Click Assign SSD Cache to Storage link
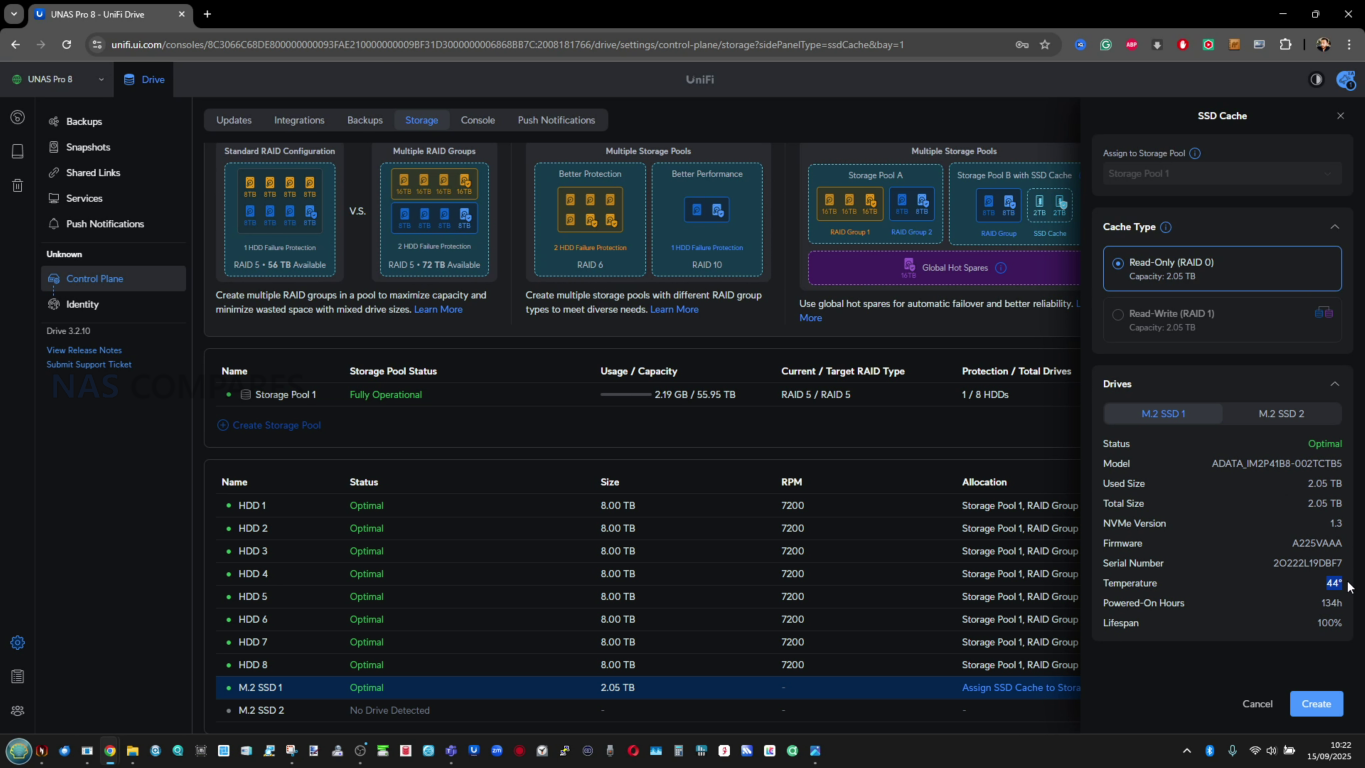 pos(1021,688)
